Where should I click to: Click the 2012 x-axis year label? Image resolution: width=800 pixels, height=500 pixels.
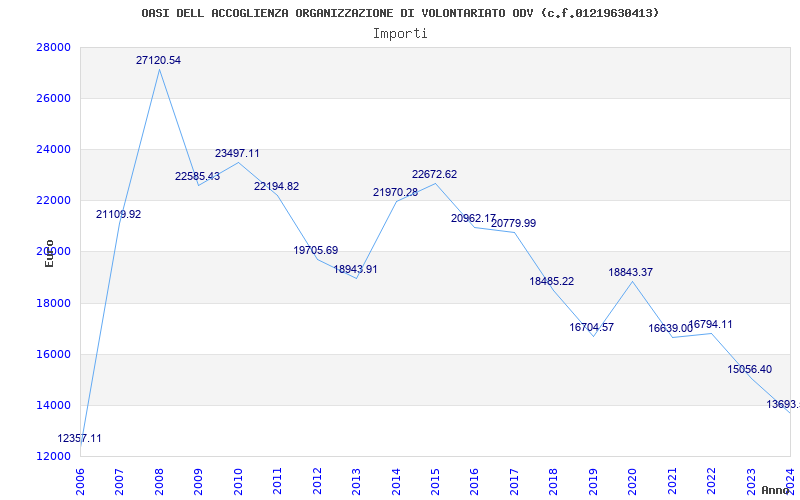pyautogui.click(x=316, y=481)
